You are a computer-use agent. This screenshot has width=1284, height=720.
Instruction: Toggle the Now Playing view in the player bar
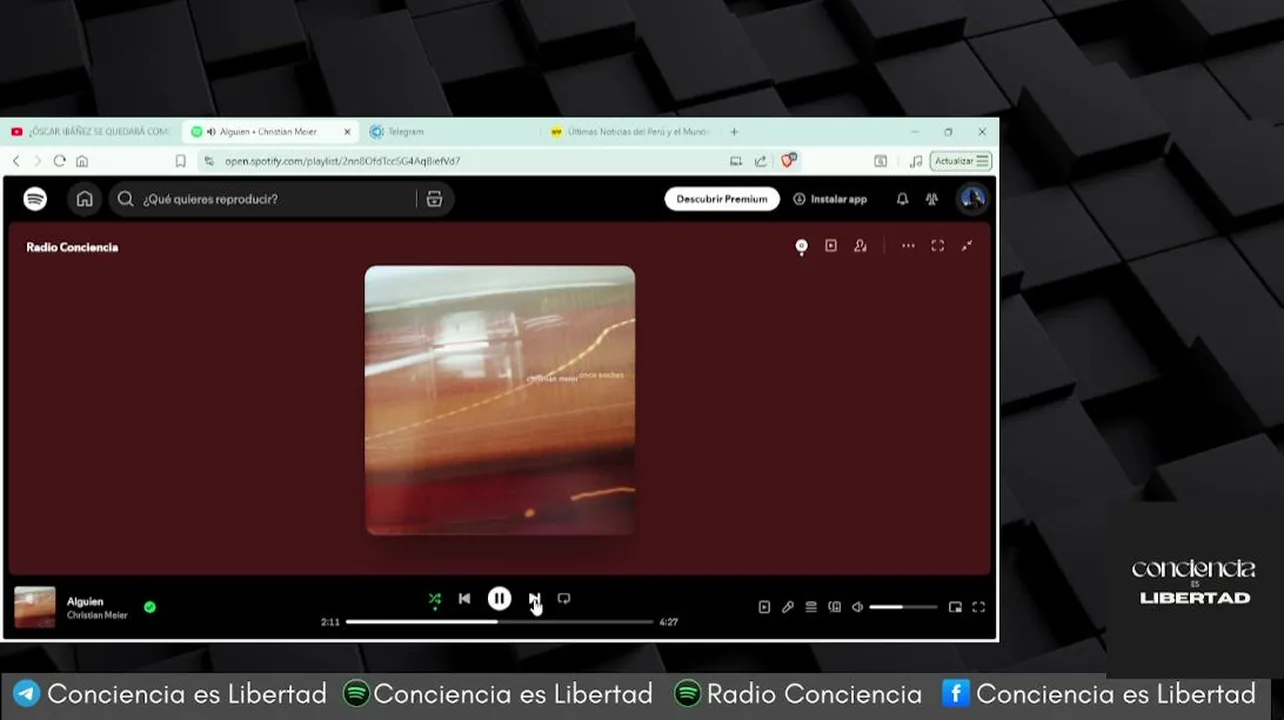(764, 607)
